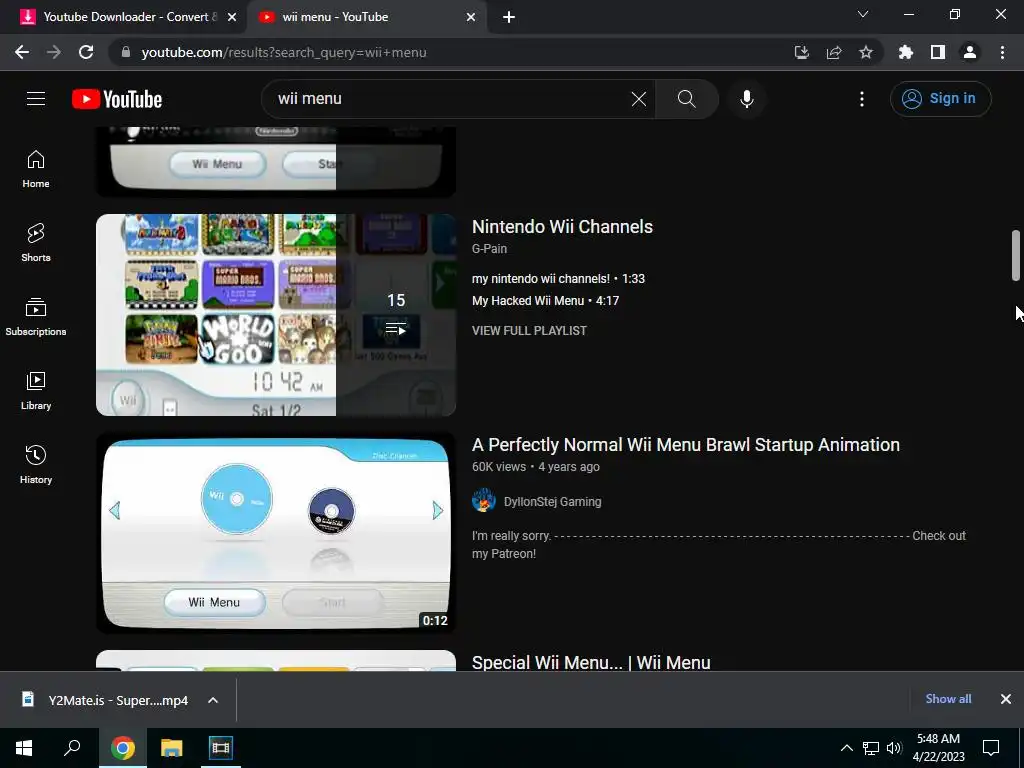Click the browser address bar URL
This screenshot has width=1024, height=768.
pyautogui.click(x=283, y=52)
